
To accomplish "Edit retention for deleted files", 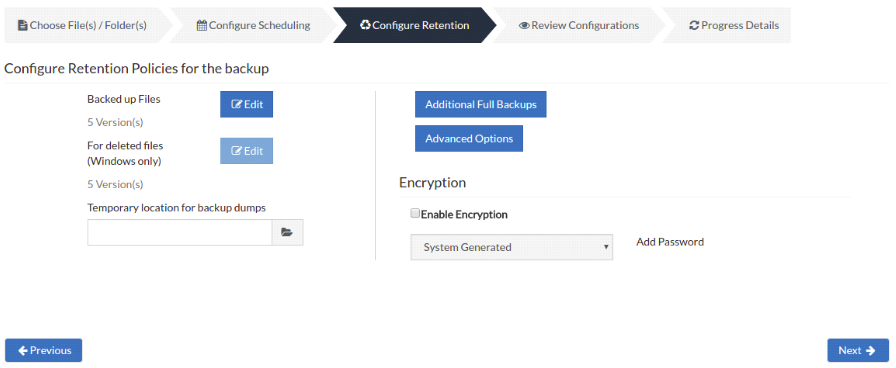I will (x=246, y=151).
